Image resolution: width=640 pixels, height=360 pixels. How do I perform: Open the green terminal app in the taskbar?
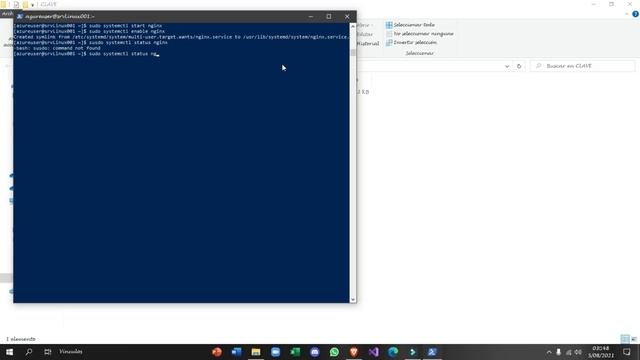(413, 352)
